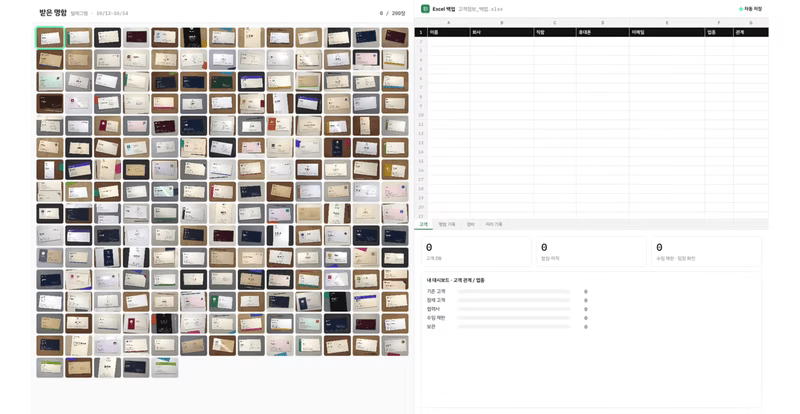Click the 보관 progress bar
Screen dimensions: 800x414
pos(514,327)
